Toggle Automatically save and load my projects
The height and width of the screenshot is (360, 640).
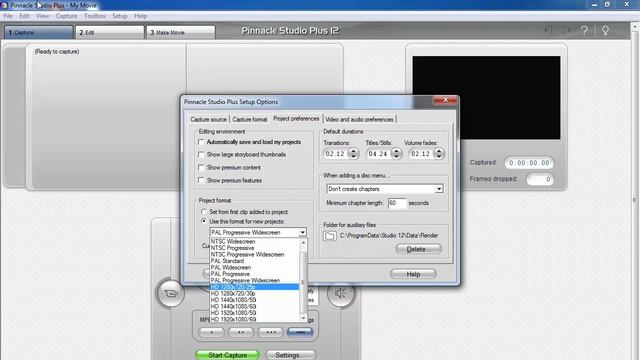point(201,142)
